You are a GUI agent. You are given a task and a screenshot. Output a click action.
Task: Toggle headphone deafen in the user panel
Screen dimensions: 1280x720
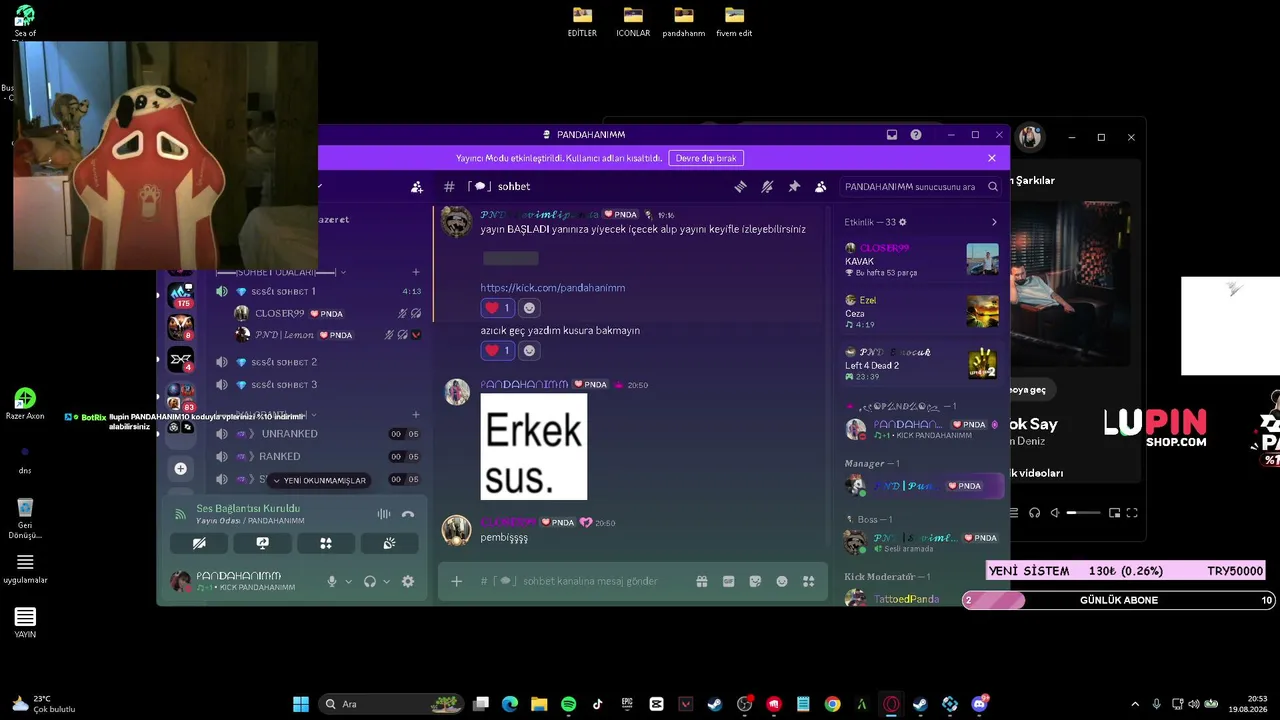point(370,581)
